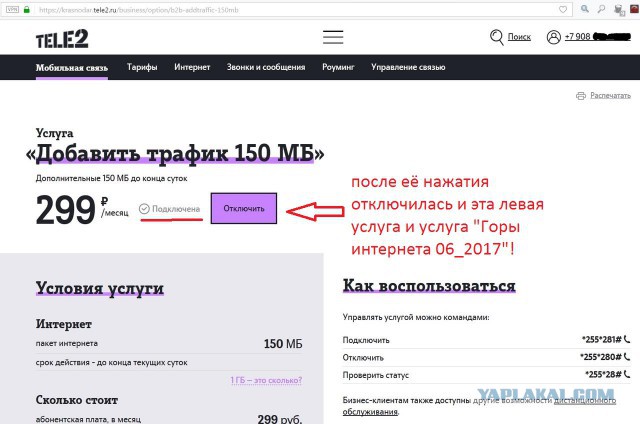Click the 'Дополнительные 150 МБ до конца суток' text
The image size is (640, 424).
click(x=111, y=178)
